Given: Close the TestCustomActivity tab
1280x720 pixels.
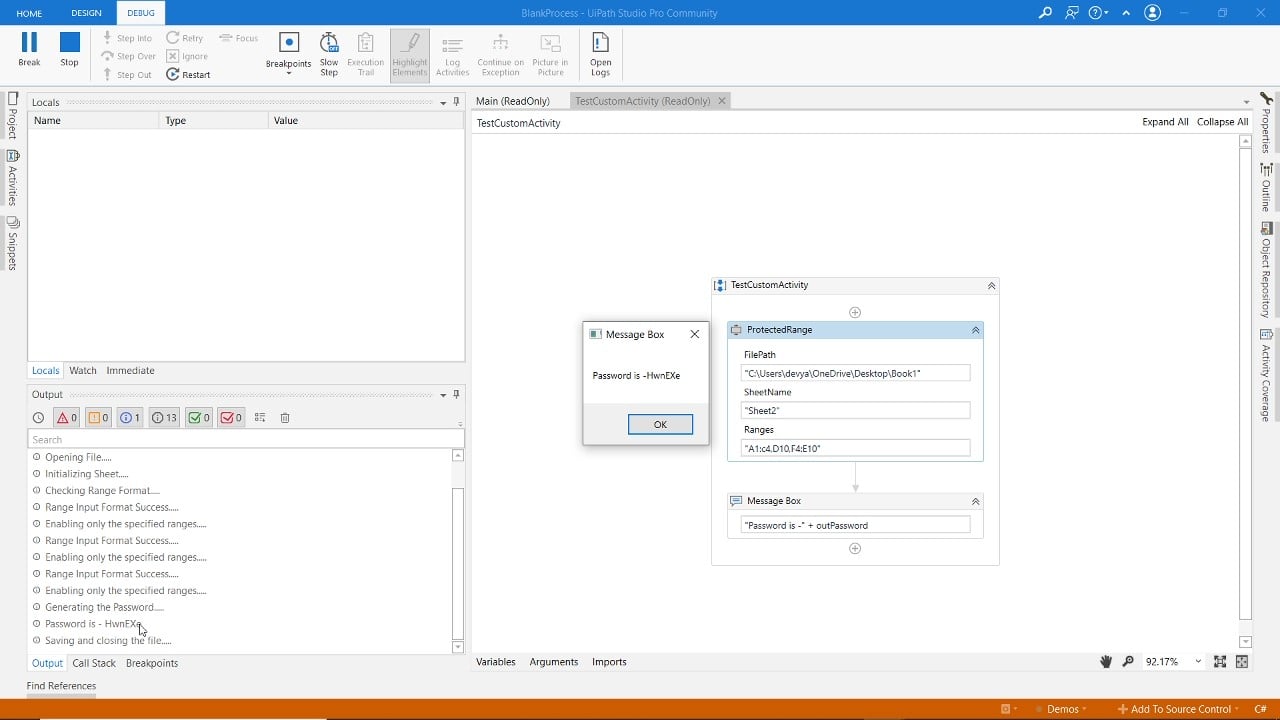Looking at the screenshot, I should point(722,101).
